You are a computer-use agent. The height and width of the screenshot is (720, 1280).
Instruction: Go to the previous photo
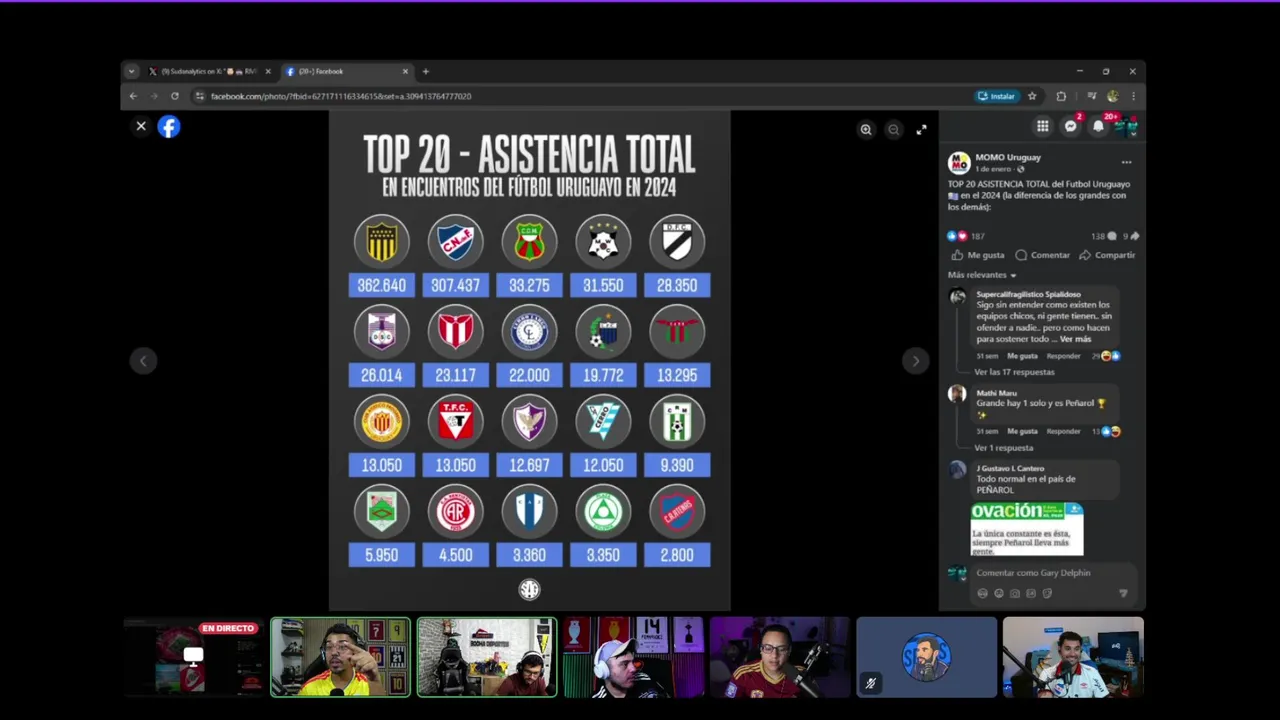[x=143, y=361]
